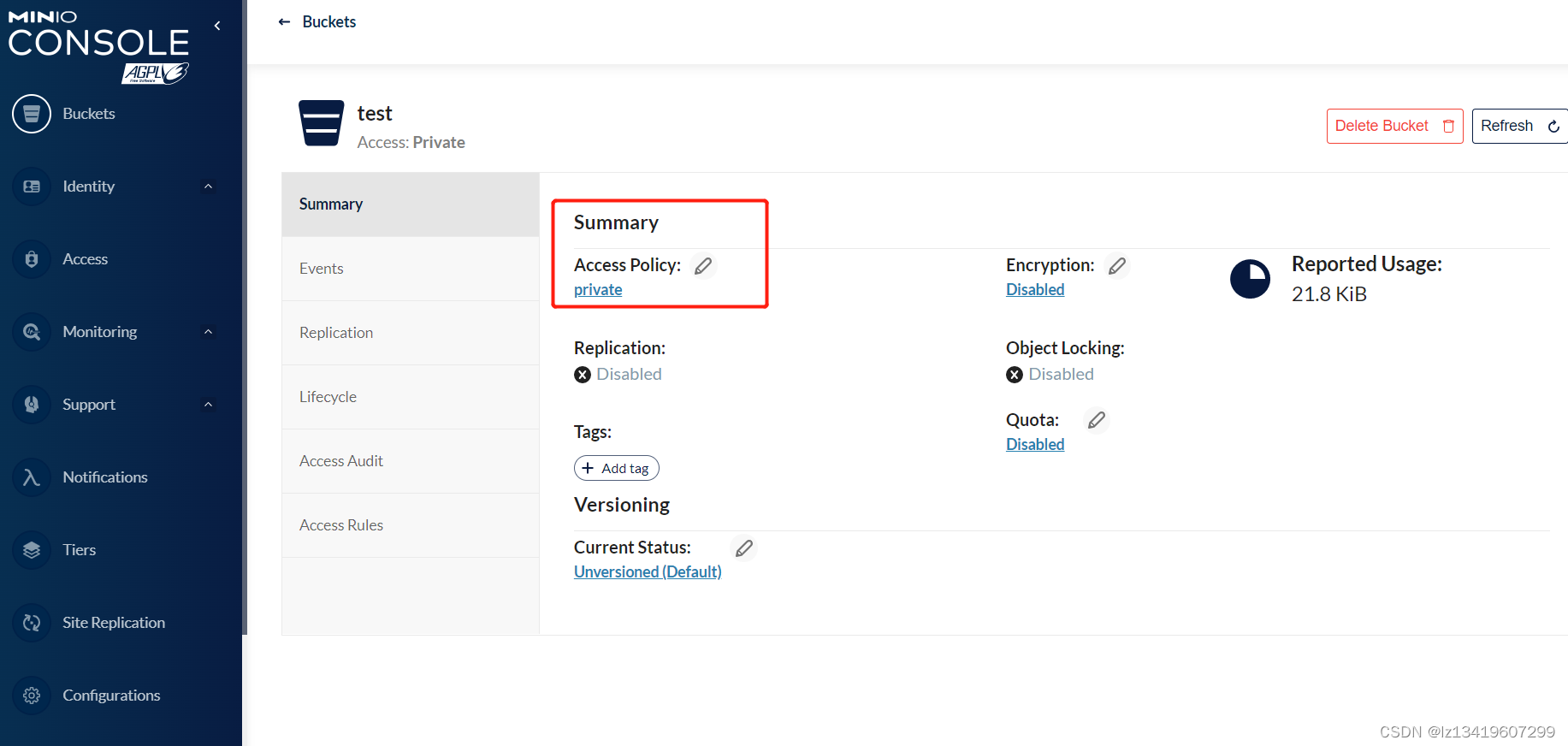Click the Encryption edit pencil icon
The height and width of the screenshot is (746, 1568).
pyautogui.click(x=1116, y=266)
